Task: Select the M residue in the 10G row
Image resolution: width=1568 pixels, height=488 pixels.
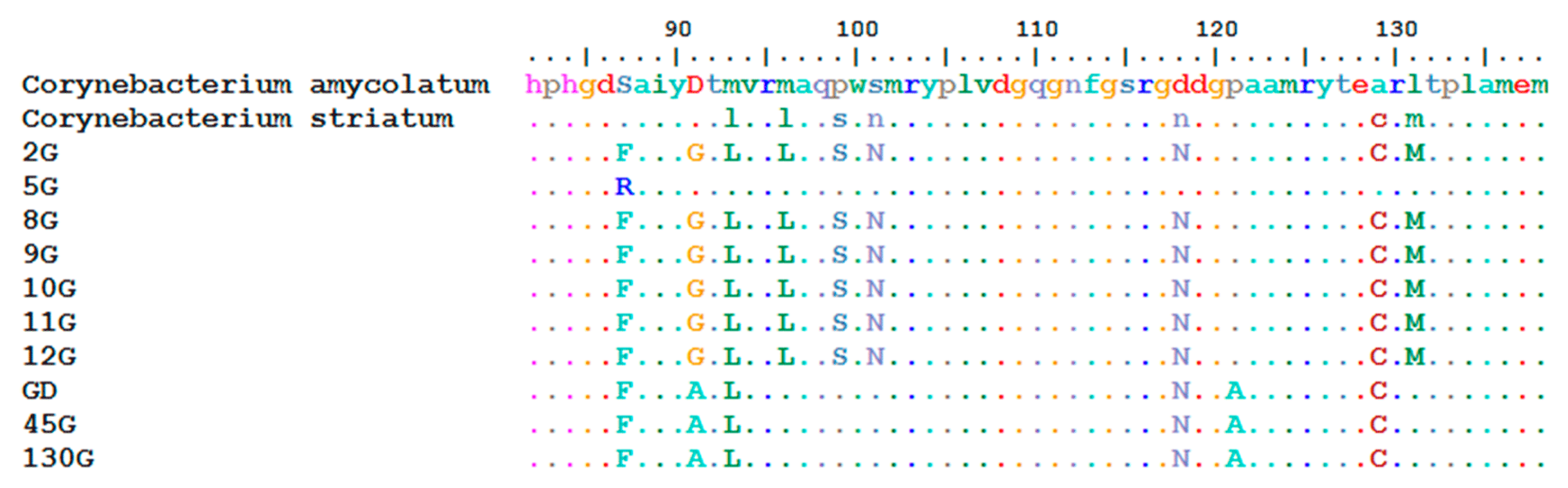Action: (1415, 289)
